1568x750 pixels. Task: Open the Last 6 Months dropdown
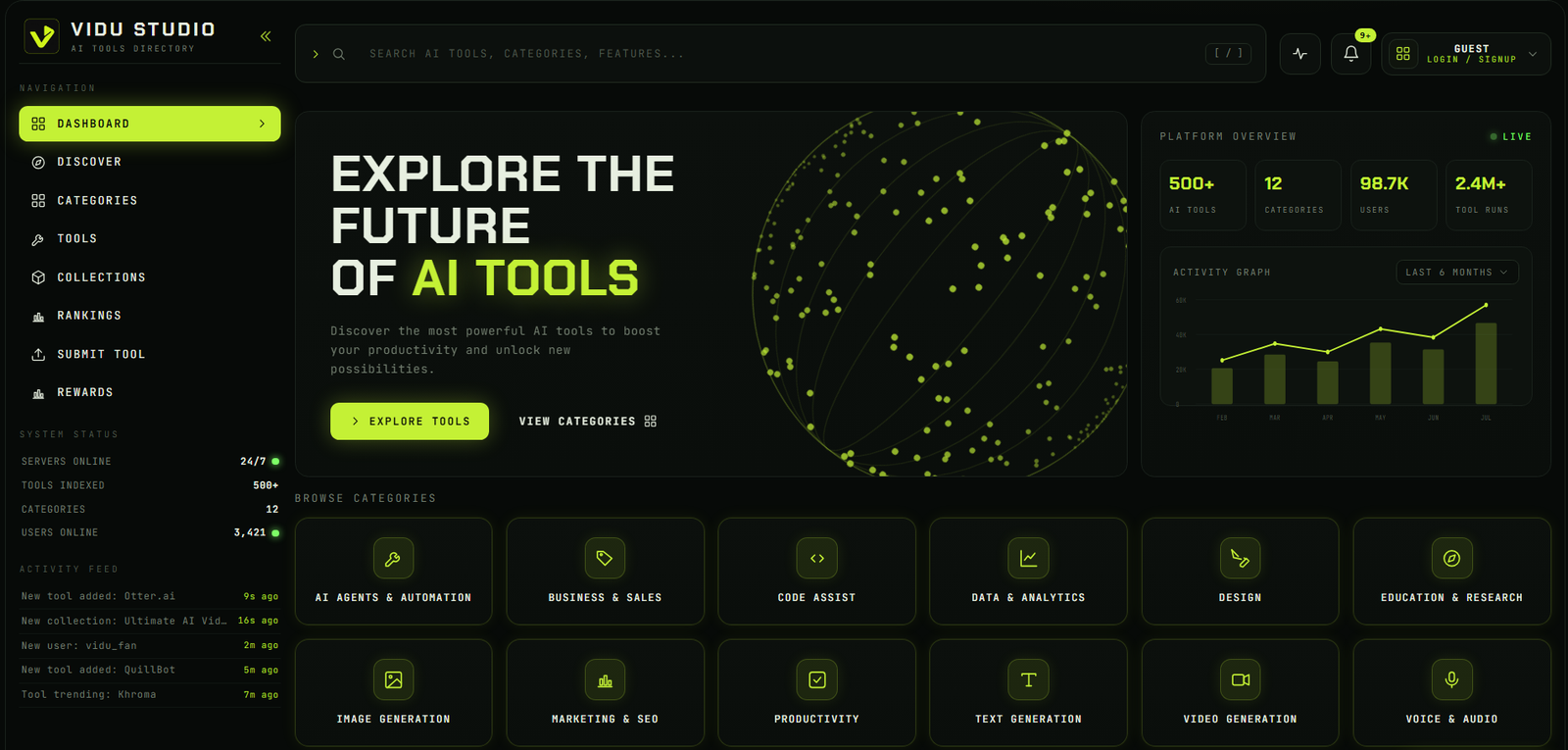[1457, 273]
